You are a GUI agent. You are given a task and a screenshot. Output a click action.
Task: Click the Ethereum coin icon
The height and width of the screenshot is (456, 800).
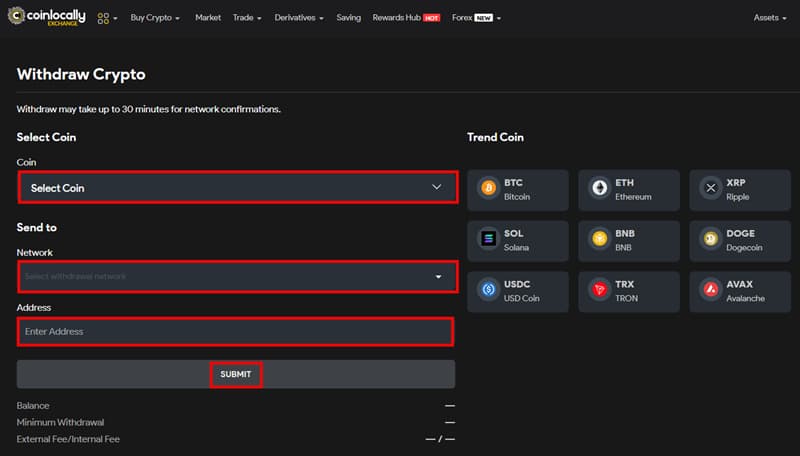(x=599, y=188)
